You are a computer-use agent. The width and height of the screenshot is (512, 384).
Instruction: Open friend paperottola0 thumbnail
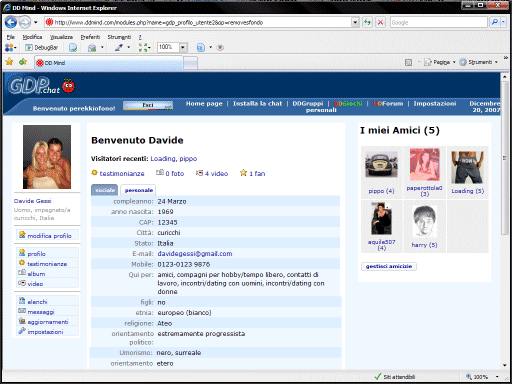pos(425,164)
